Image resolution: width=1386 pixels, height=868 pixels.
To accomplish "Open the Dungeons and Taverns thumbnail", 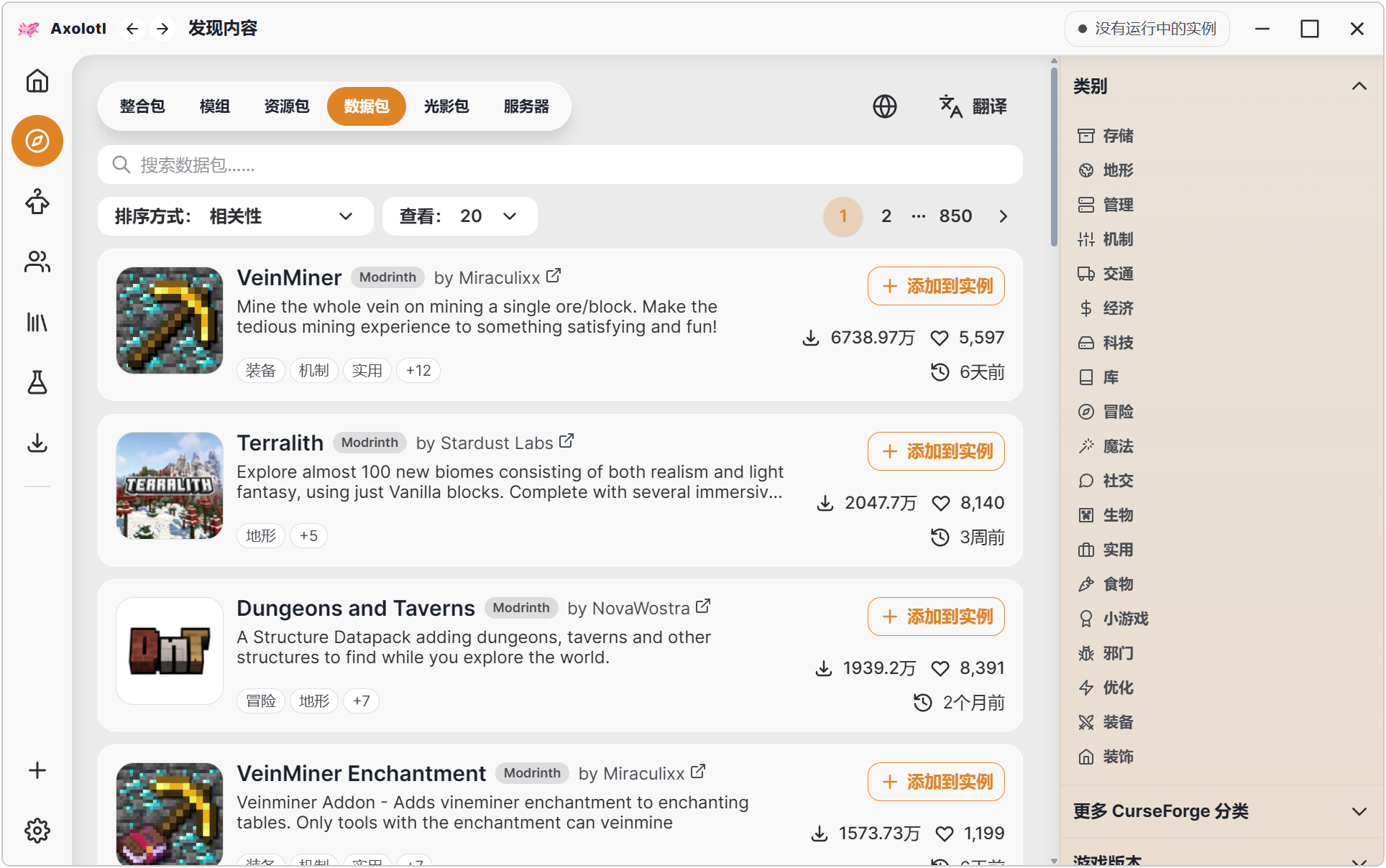I will point(170,651).
